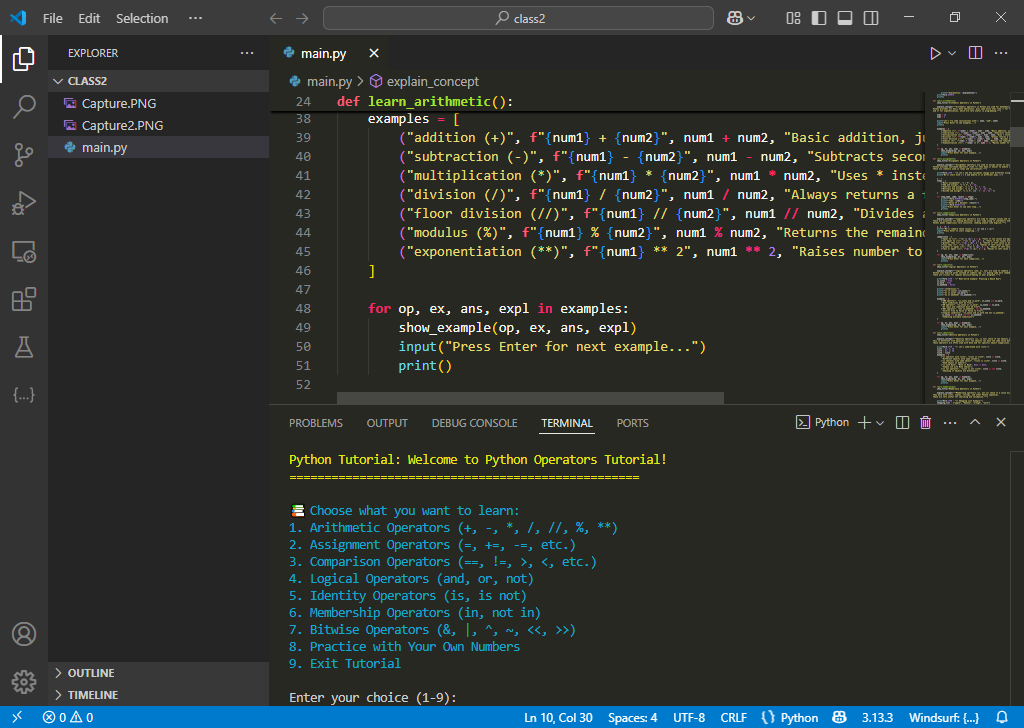Viewport: 1024px width, 728px height.
Task: Run Python file with play button
Action: (935, 54)
